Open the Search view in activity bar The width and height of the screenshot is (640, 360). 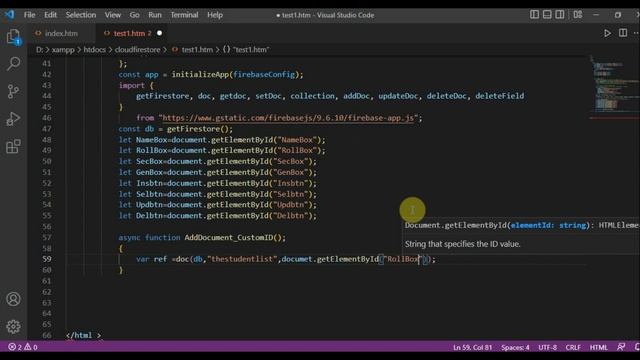[13, 64]
